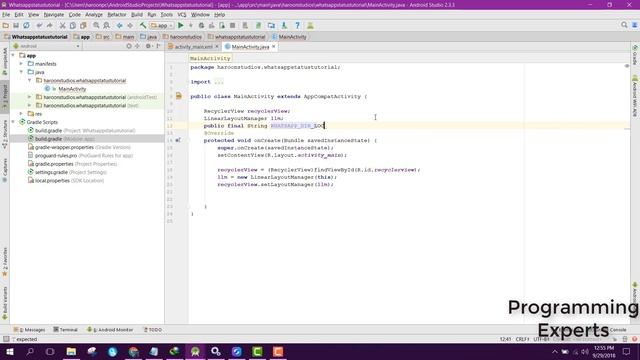This screenshot has width=640, height=360.
Task: Toggle the Structure side panel
Action: coord(5,134)
